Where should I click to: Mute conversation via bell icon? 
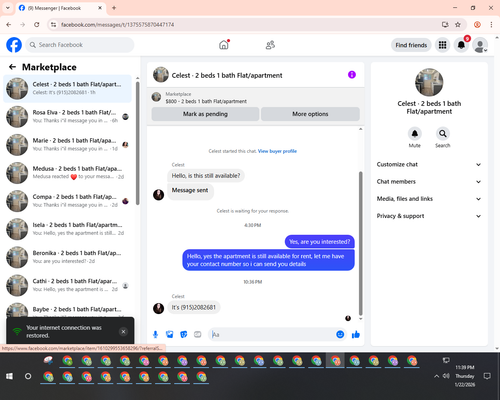415,134
